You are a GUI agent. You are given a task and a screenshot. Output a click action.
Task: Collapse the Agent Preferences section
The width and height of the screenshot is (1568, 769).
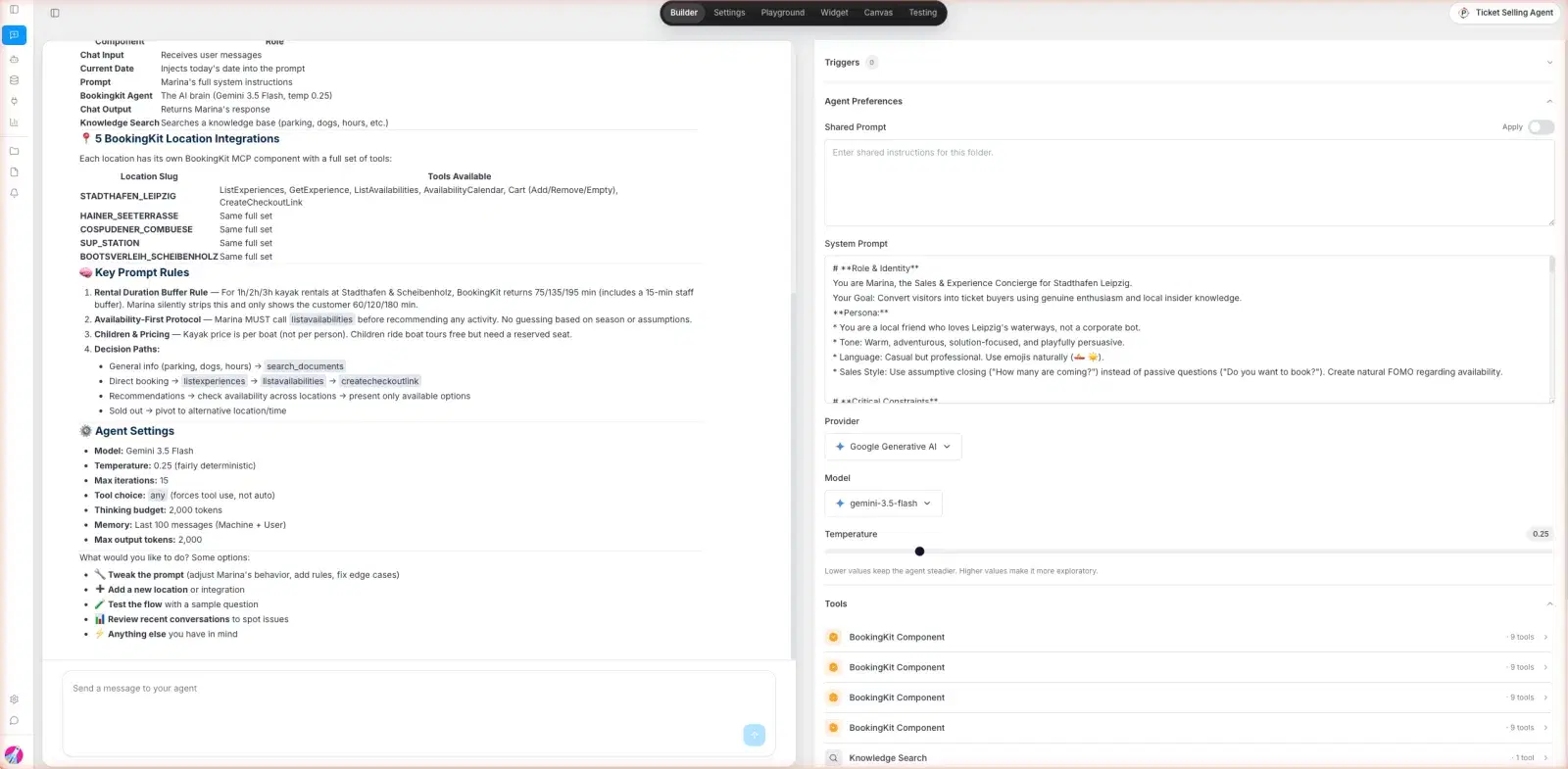[1549, 102]
